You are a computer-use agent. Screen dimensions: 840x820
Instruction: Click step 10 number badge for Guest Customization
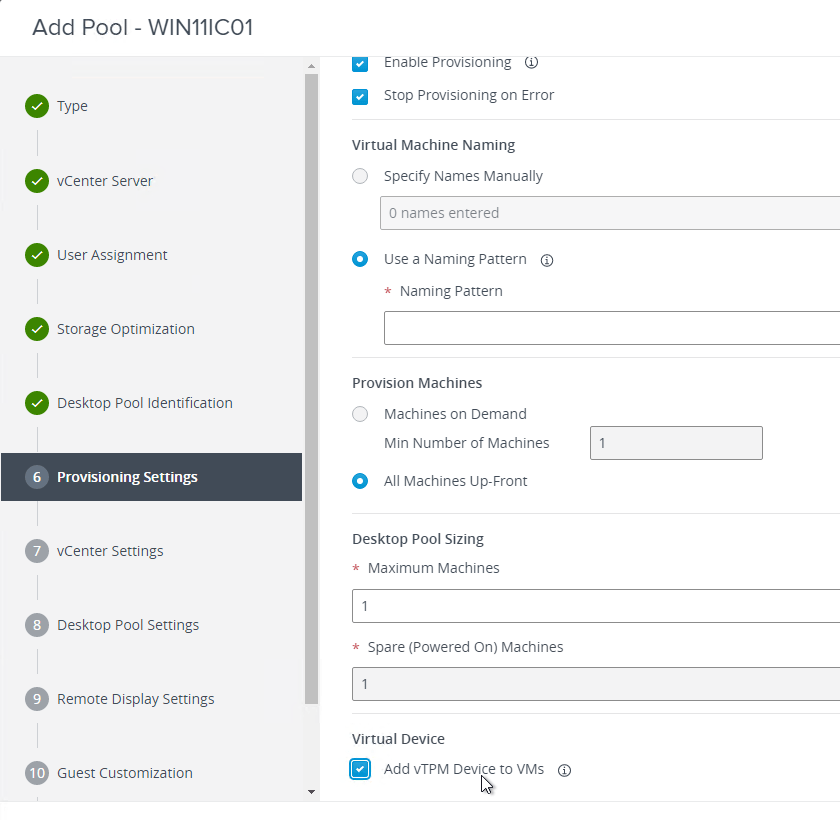[x=37, y=773]
